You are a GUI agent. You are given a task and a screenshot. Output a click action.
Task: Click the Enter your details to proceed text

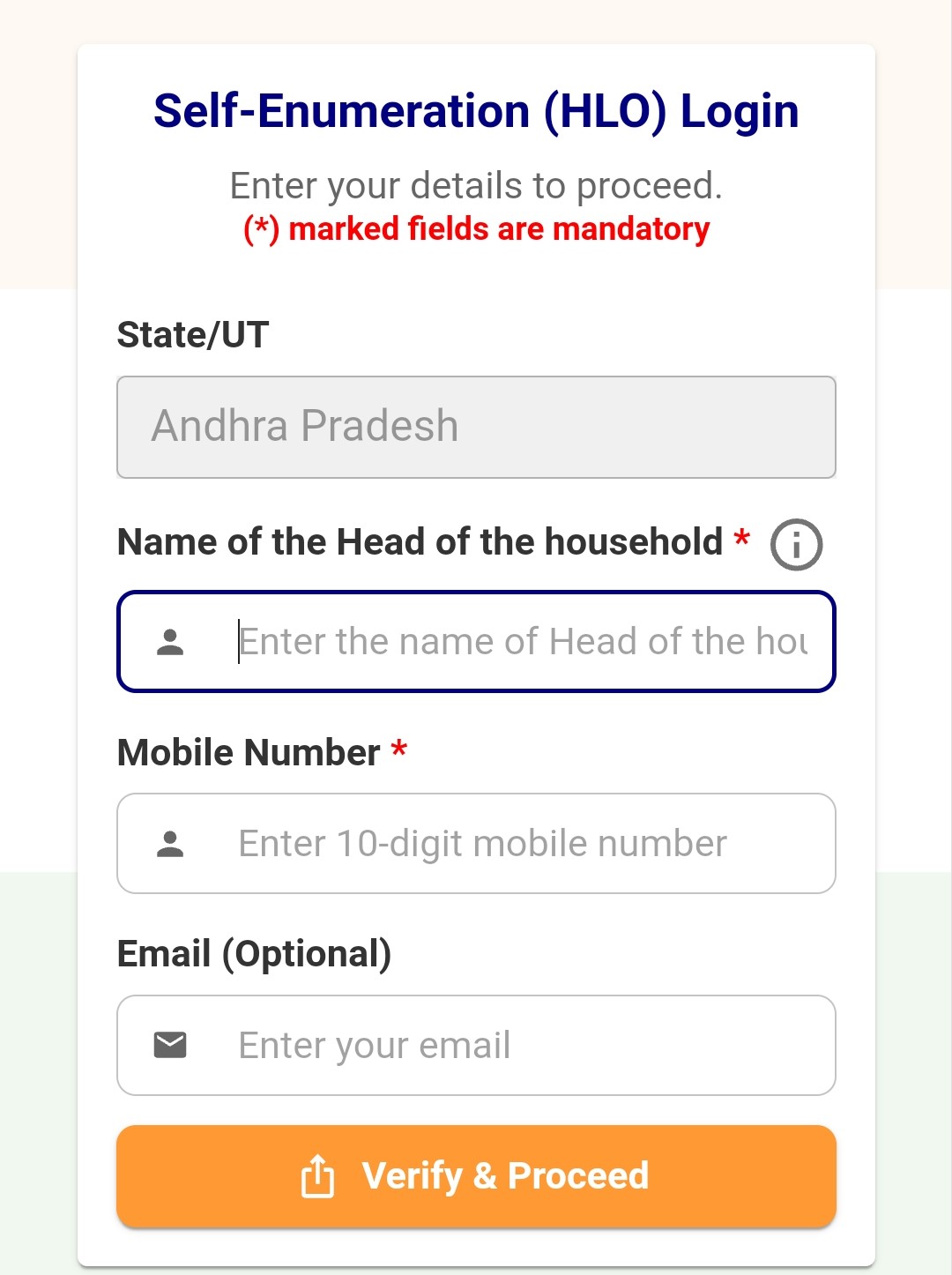click(476, 184)
